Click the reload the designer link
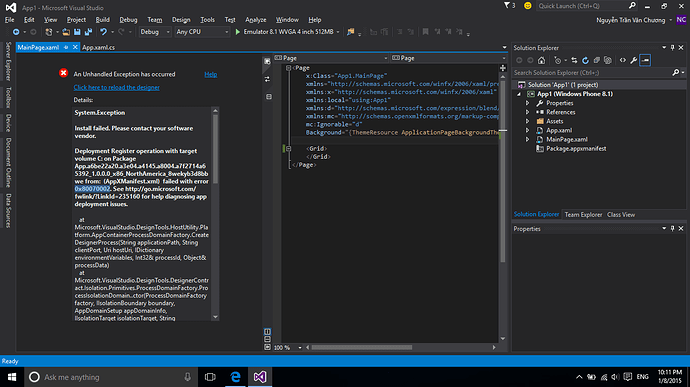 pos(117,87)
